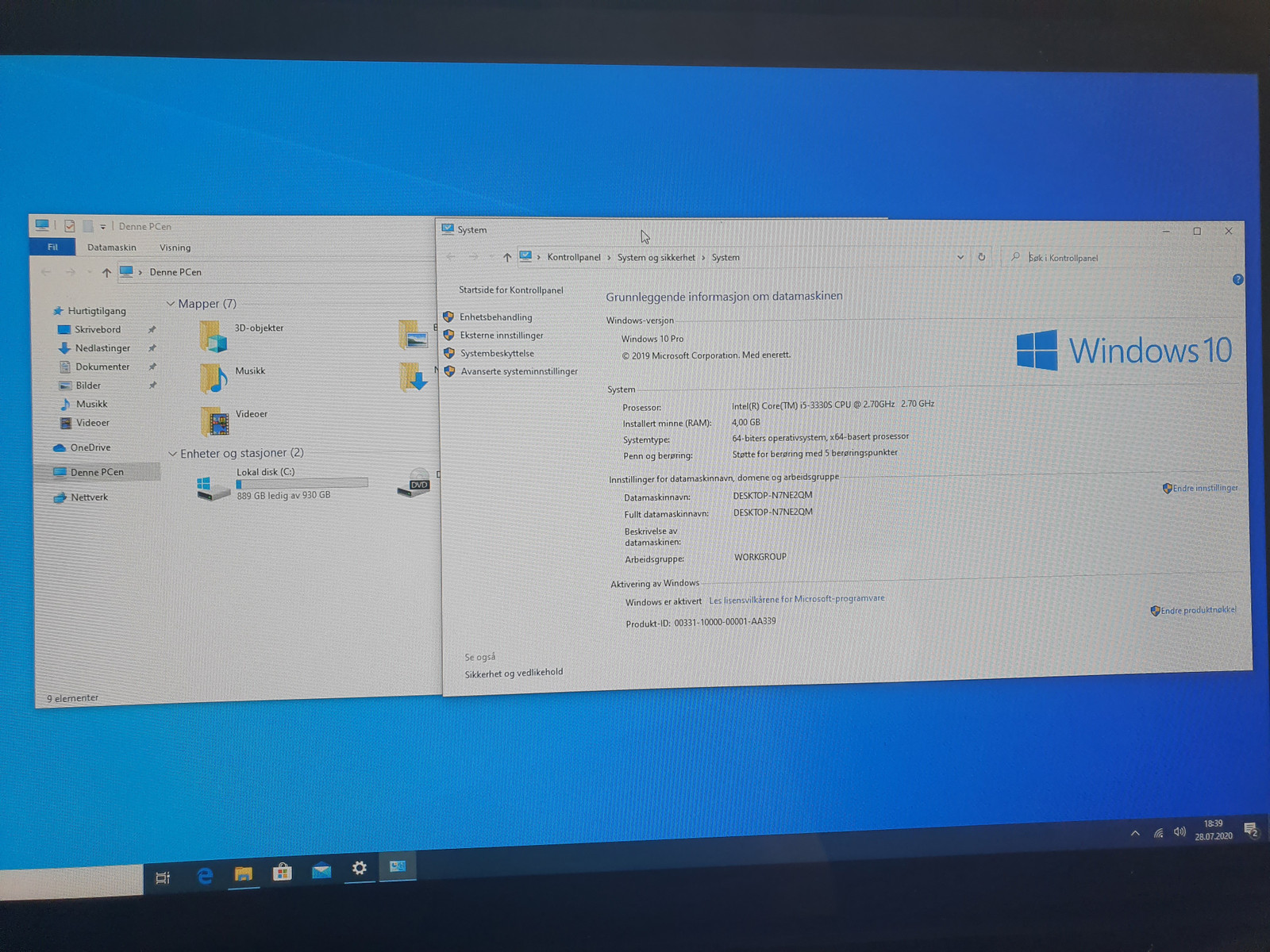Click network icon in system tray
The height and width of the screenshot is (952, 1270).
(1158, 833)
